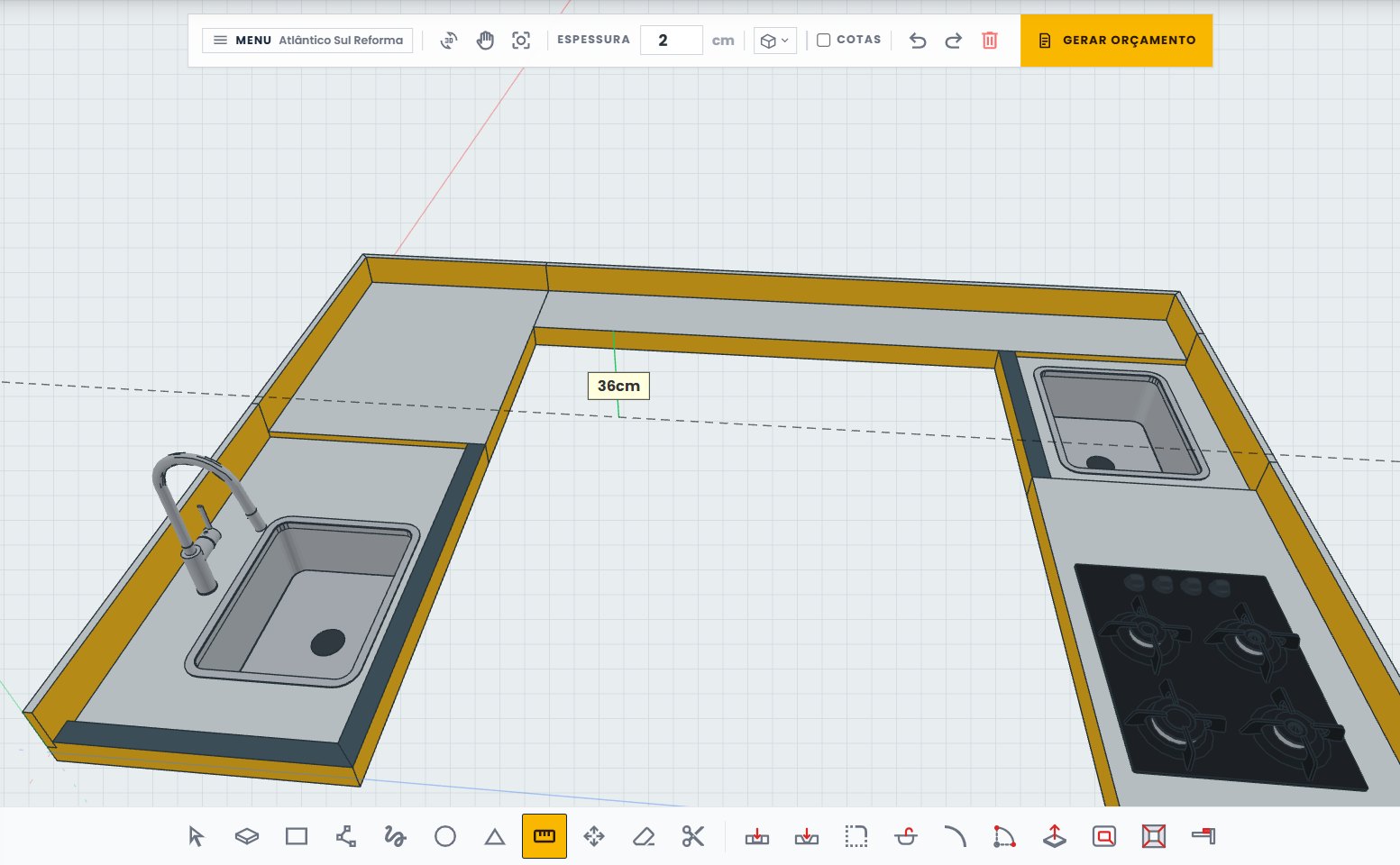Select the small right sink basin
1400x865 pixels.
[x=1120, y=421]
